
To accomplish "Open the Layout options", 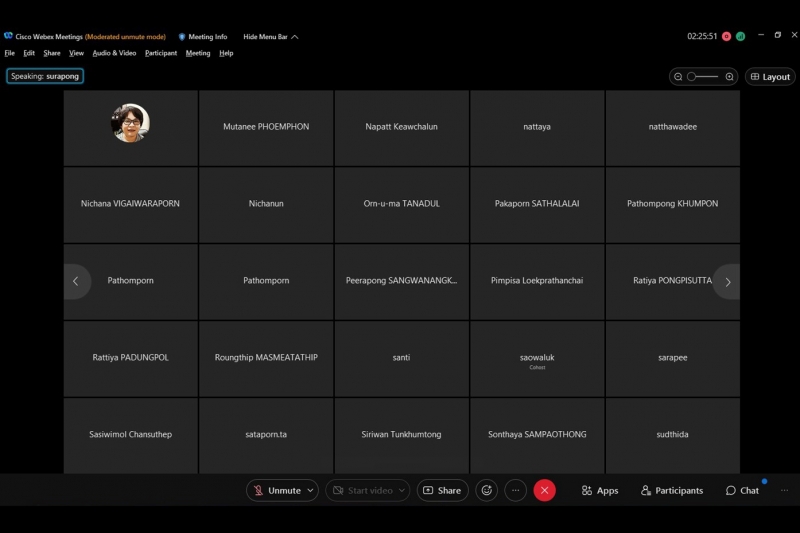I will (x=770, y=77).
